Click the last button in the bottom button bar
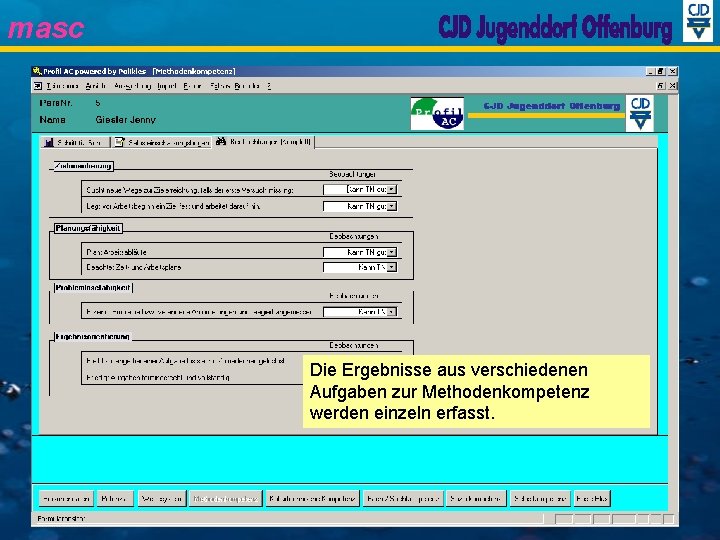The height and width of the screenshot is (540, 720). tap(591, 498)
